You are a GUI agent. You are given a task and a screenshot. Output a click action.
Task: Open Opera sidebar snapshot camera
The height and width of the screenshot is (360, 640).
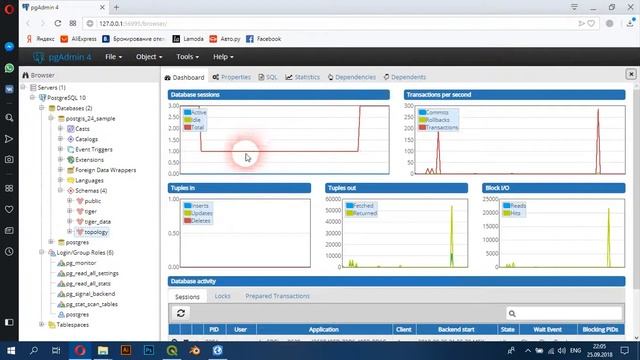[9, 160]
